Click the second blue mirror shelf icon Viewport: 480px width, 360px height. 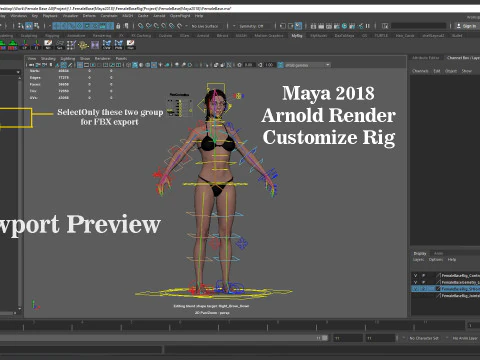(119, 44)
